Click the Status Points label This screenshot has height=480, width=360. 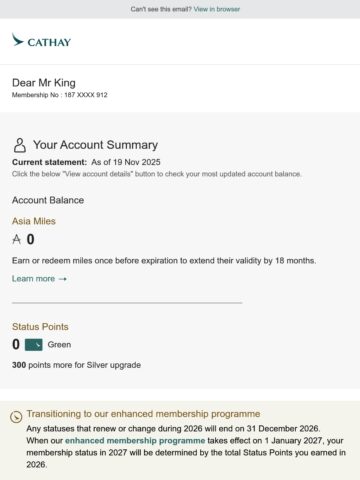[x=40, y=327]
